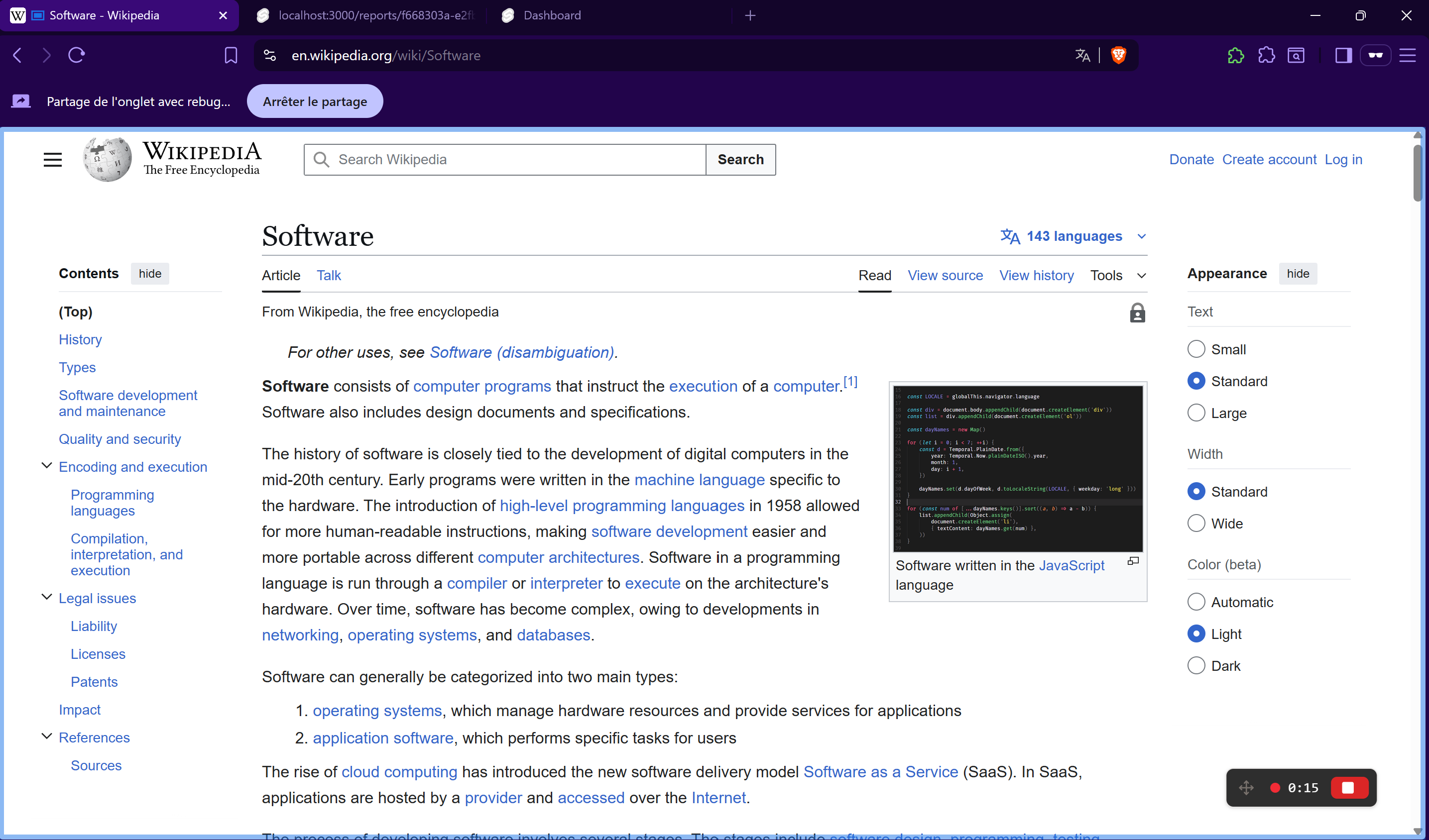This screenshot has height=840, width=1429.
Task: Close the Software - Wikipedia tab
Action: pyautogui.click(x=223, y=15)
